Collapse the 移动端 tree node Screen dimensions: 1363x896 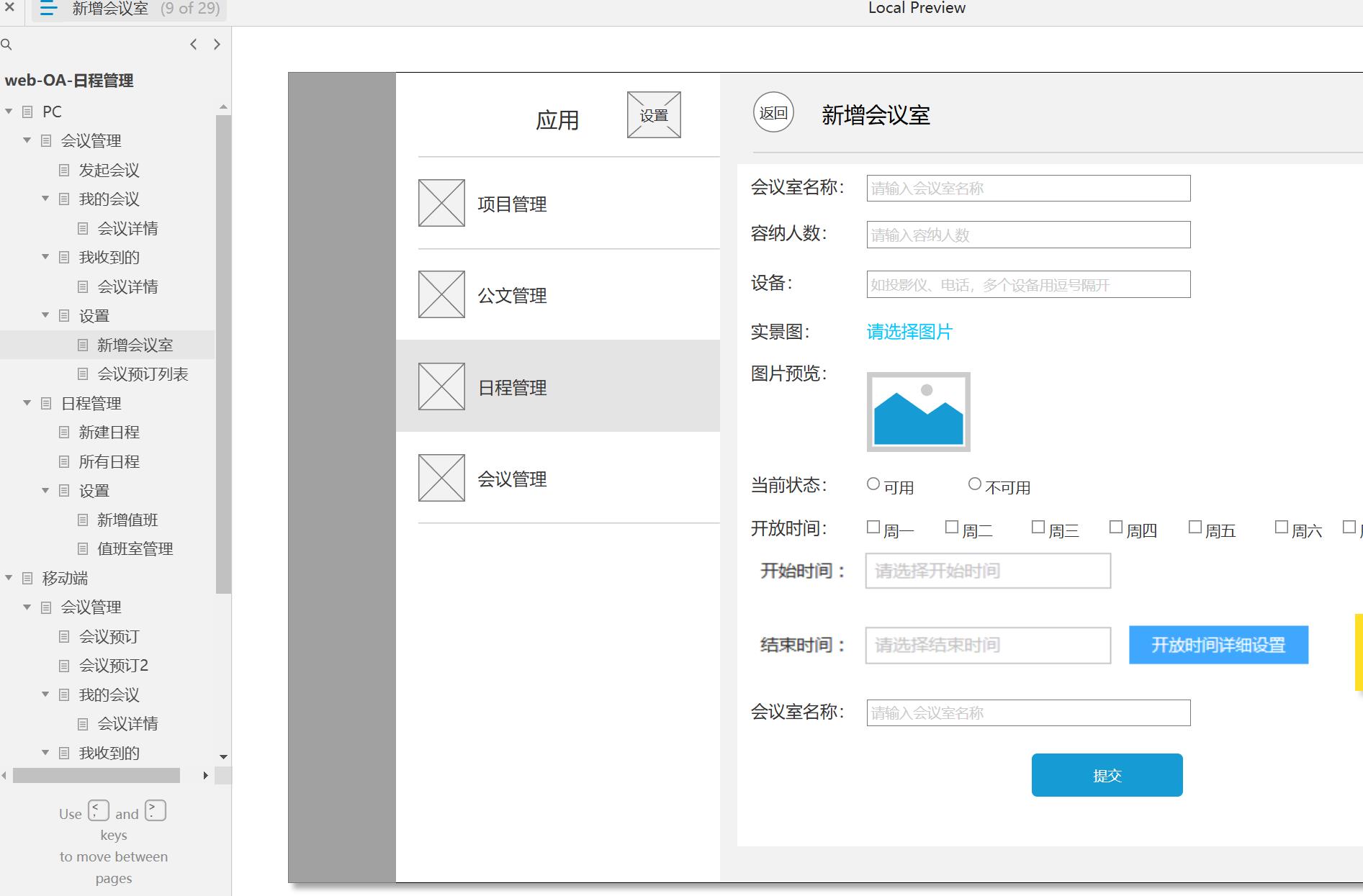coord(9,578)
